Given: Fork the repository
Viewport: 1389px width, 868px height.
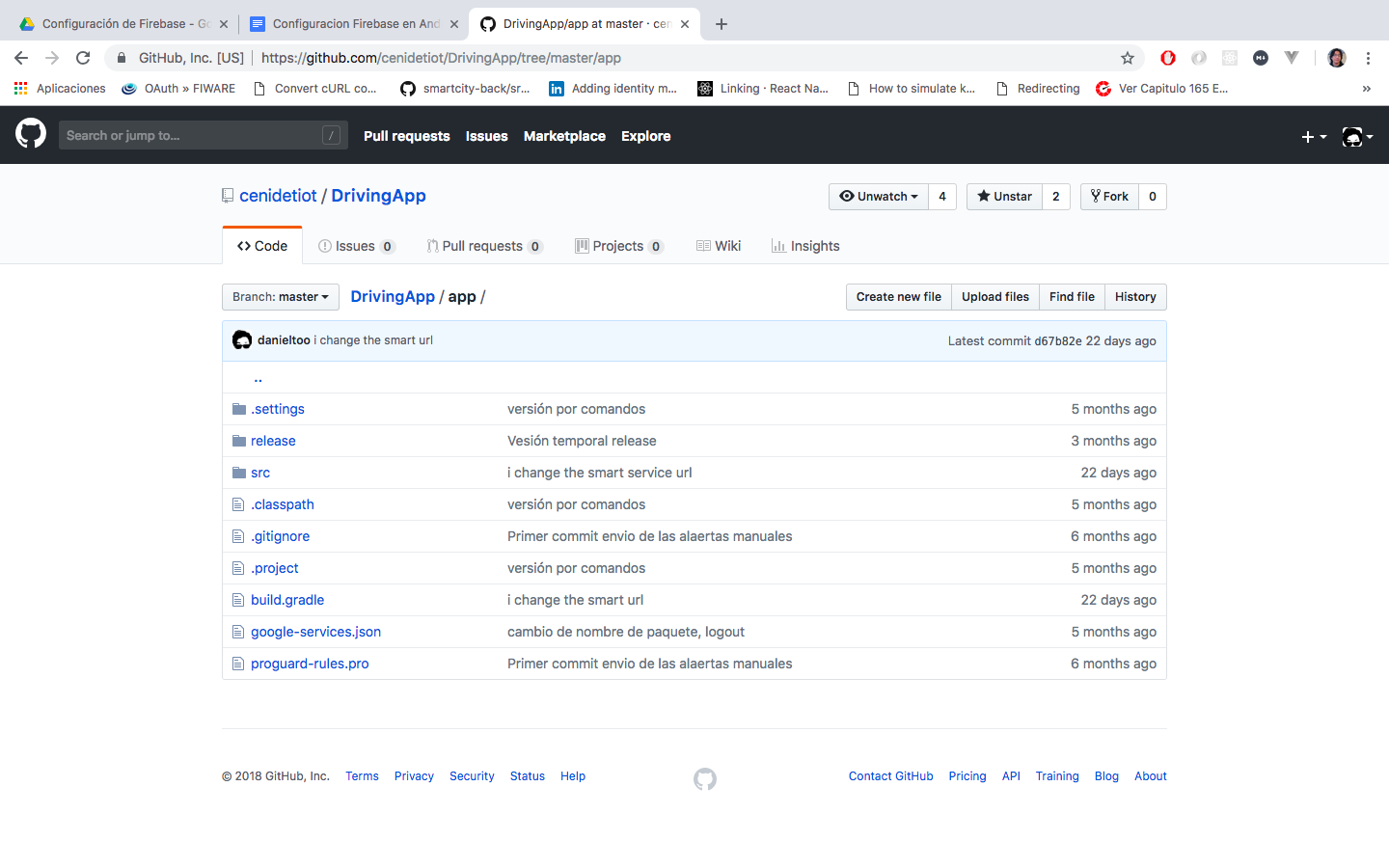Looking at the screenshot, I should coord(1109,197).
